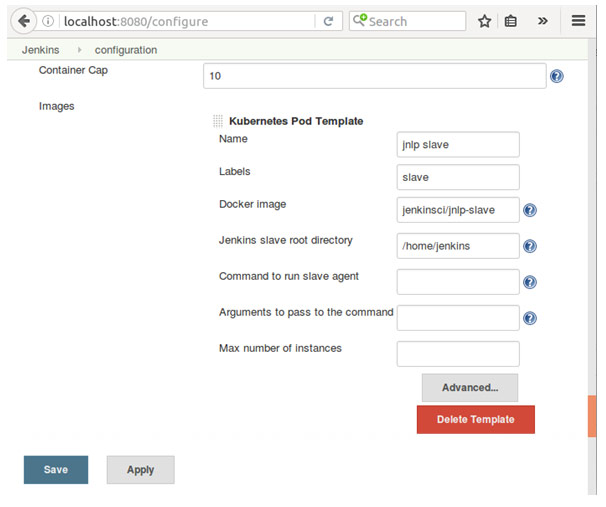Reload the page with refresh icon
The image size is (606, 507).
(328, 21)
